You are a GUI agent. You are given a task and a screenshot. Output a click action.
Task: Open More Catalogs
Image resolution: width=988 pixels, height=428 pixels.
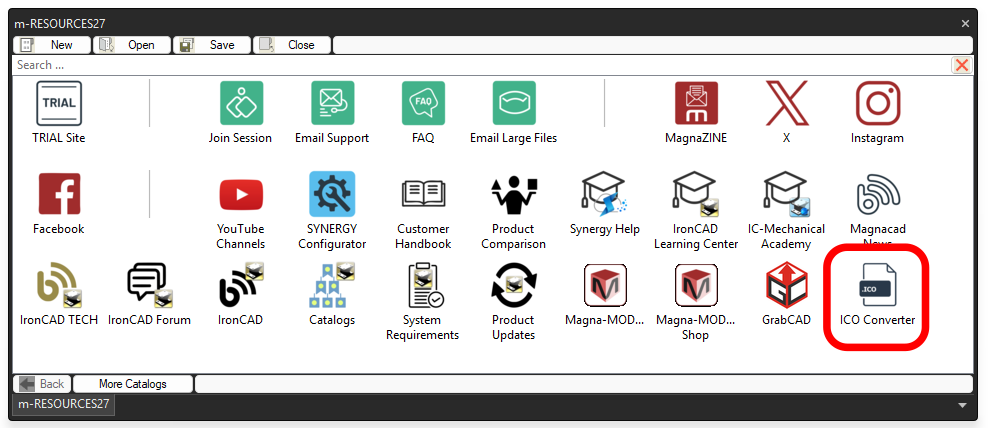[132, 384]
